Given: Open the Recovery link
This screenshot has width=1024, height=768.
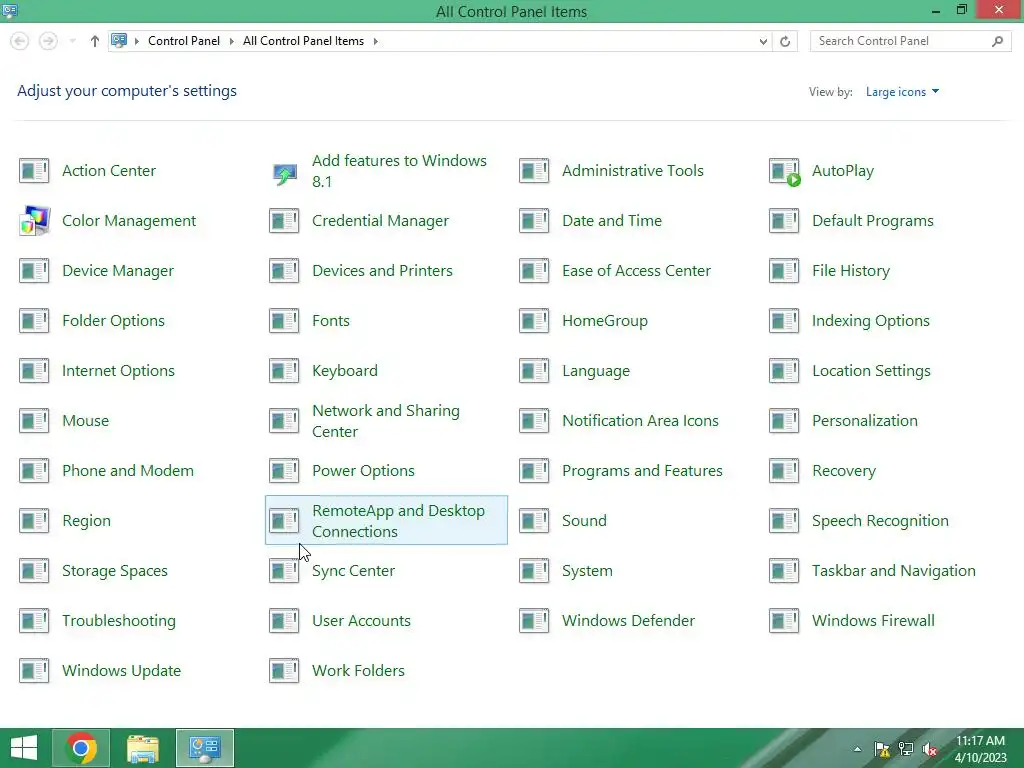Looking at the screenshot, I should (844, 471).
